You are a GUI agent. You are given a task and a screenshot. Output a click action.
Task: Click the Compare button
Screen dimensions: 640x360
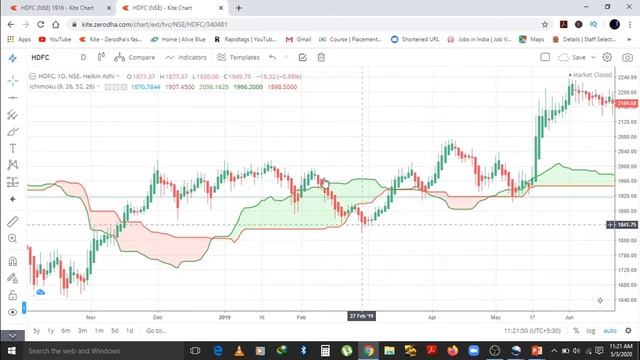135,58
